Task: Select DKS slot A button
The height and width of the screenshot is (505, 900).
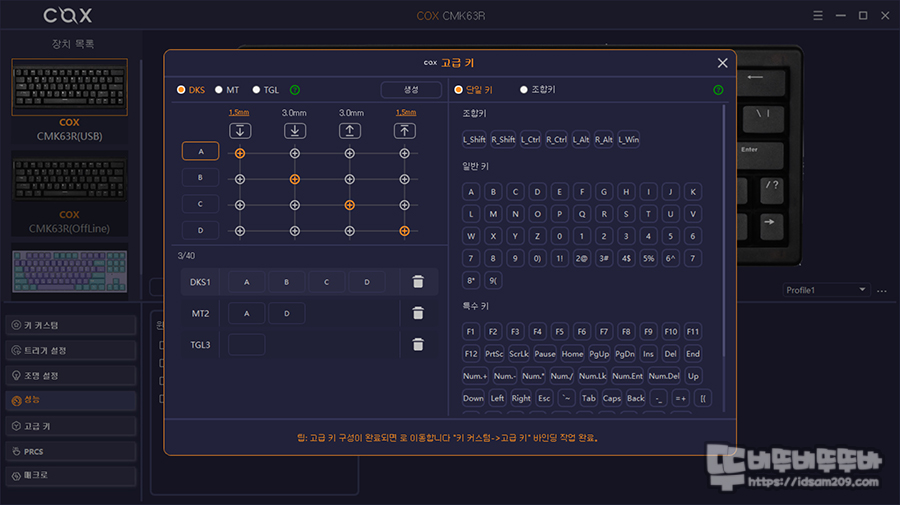Action: pyautogui.click(x=200, y=152)
